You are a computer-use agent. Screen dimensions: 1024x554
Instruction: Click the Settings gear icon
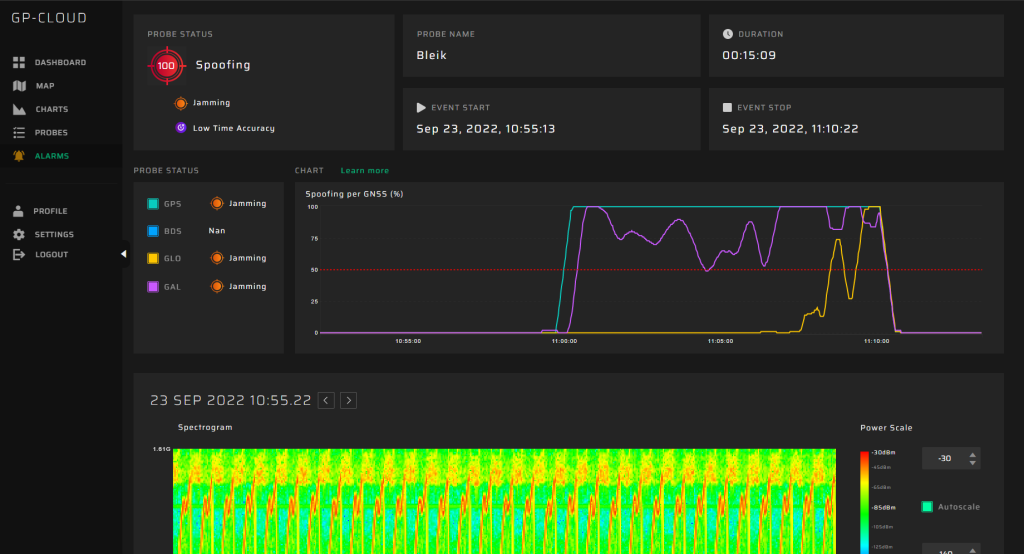coord(19,235)
